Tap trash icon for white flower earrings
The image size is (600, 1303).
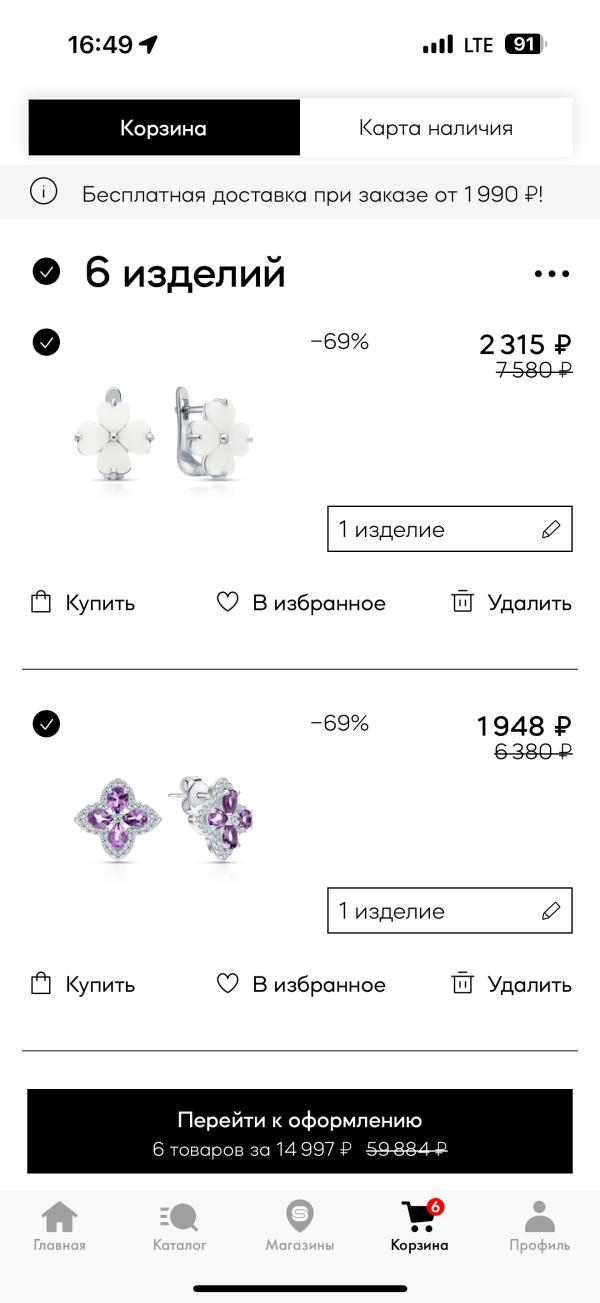[462, 602]
